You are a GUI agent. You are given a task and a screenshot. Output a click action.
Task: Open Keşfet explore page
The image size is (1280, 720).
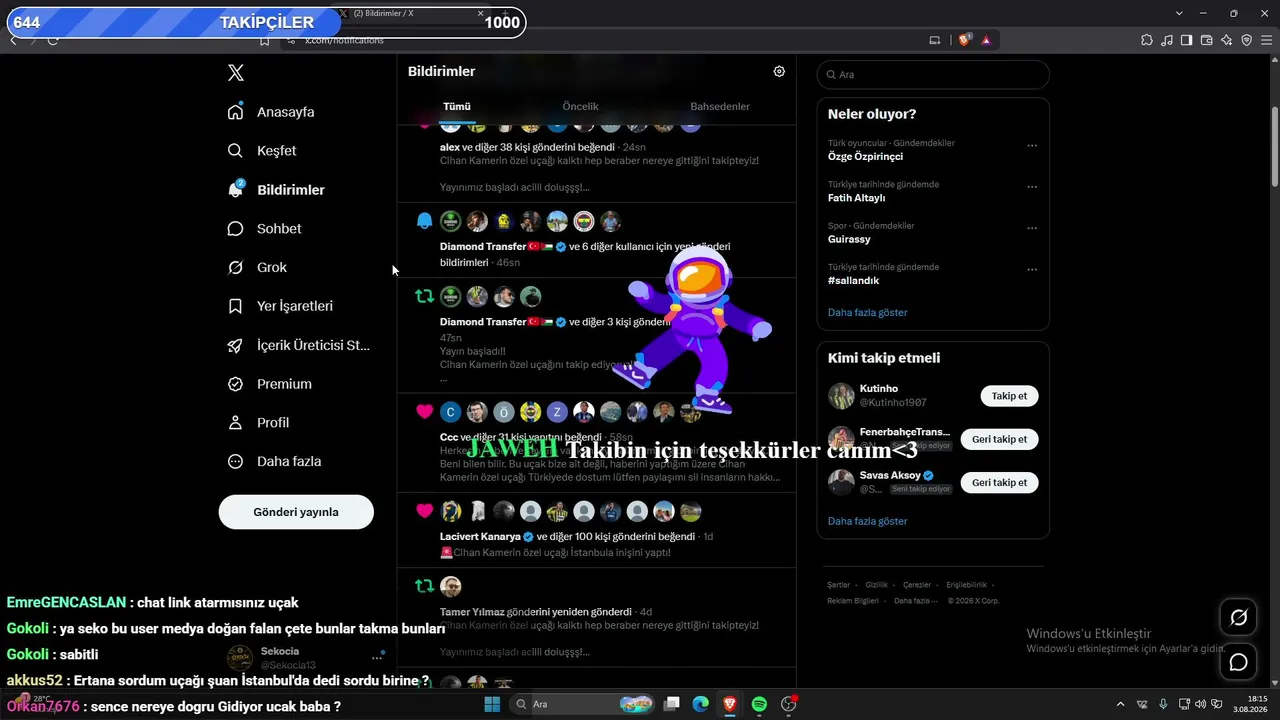click(262, 151)
